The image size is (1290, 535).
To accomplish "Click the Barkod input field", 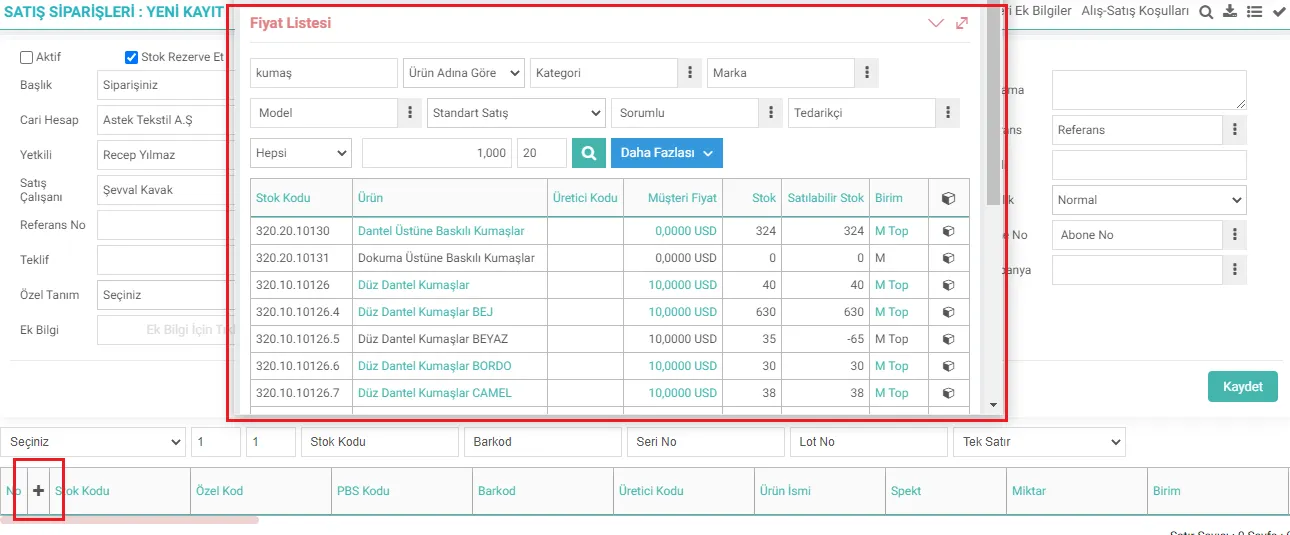I will pyautogui.click(x=542, y=442).
